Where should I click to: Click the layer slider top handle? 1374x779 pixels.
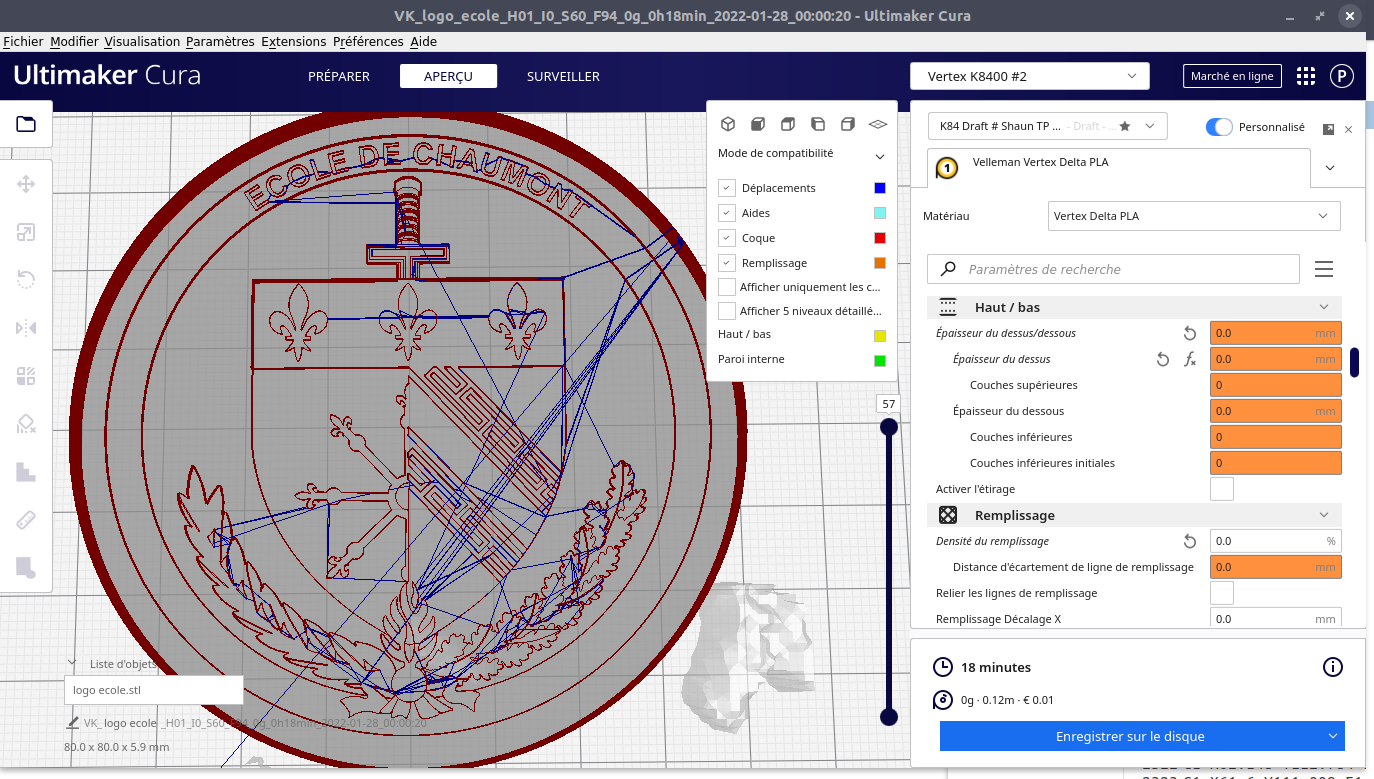click(x=888, y=428)
